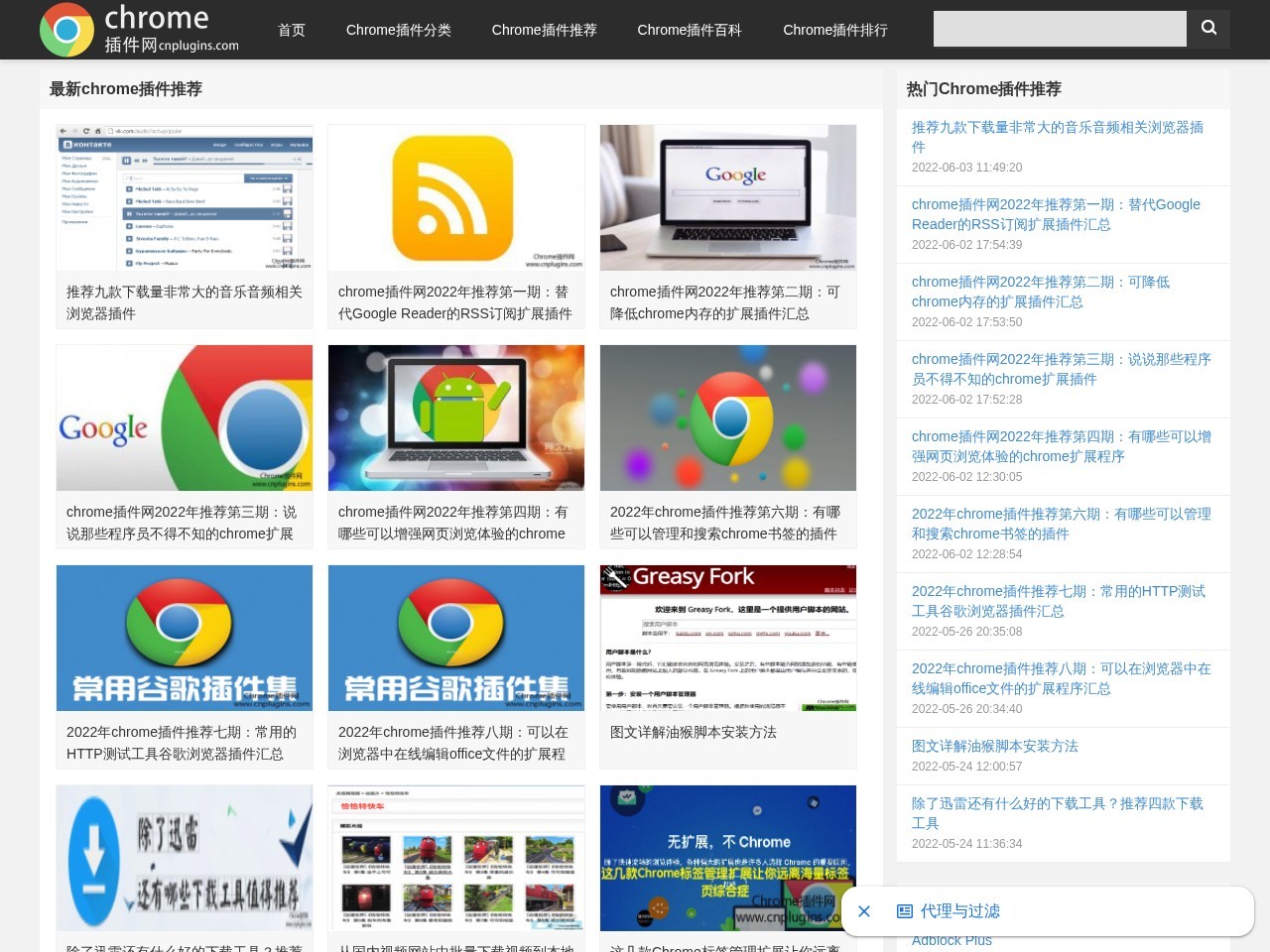
Task: Open sidebar link 图文详解油猴脚本安装方法
Action: coord(995,746)
